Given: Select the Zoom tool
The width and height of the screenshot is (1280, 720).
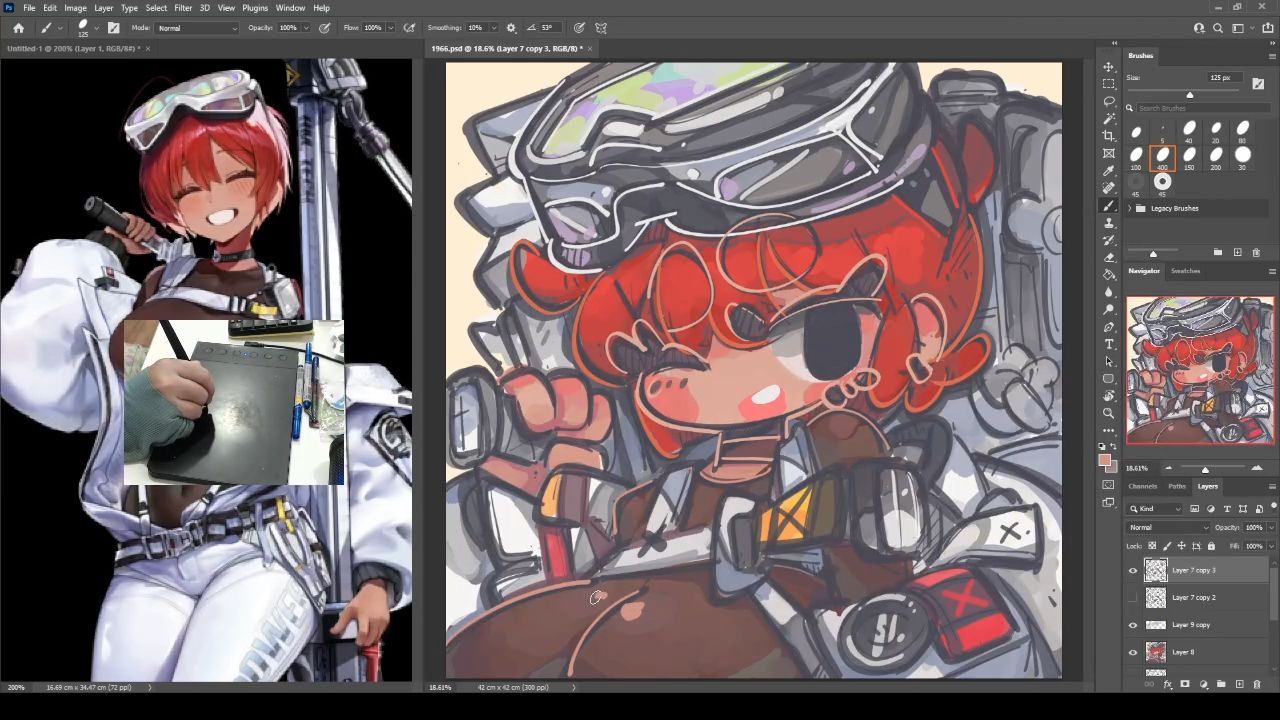Looking at the screenshot, I should click(x=1108, y=413).
